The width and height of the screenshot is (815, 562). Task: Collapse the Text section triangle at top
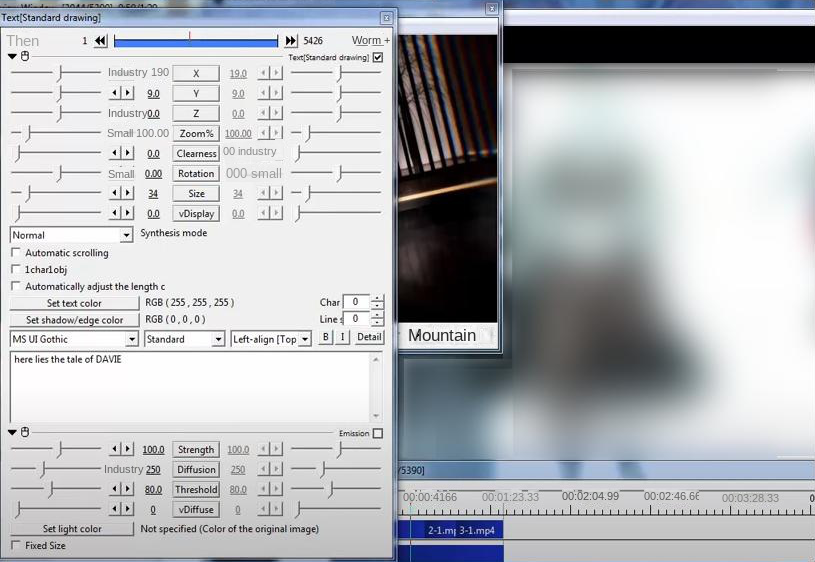click(12, 57)
